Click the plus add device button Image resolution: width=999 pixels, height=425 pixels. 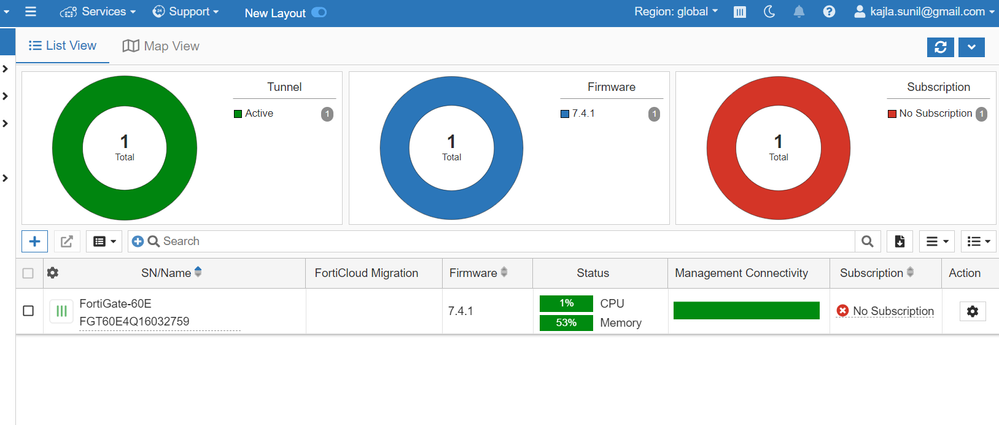tap(34, 241)
